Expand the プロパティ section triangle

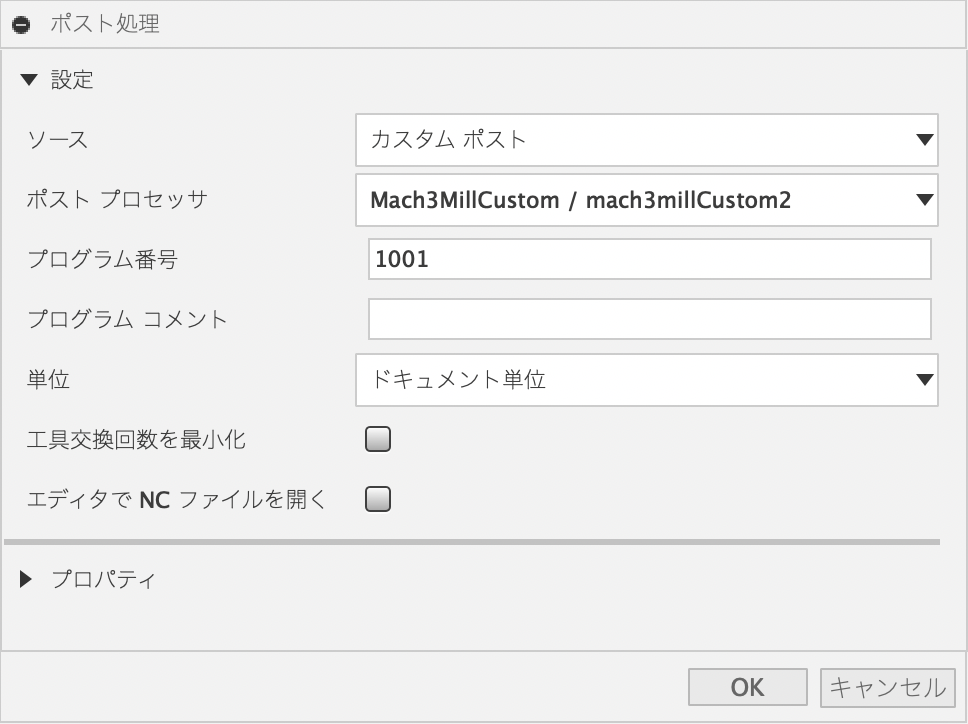point(27,579)
